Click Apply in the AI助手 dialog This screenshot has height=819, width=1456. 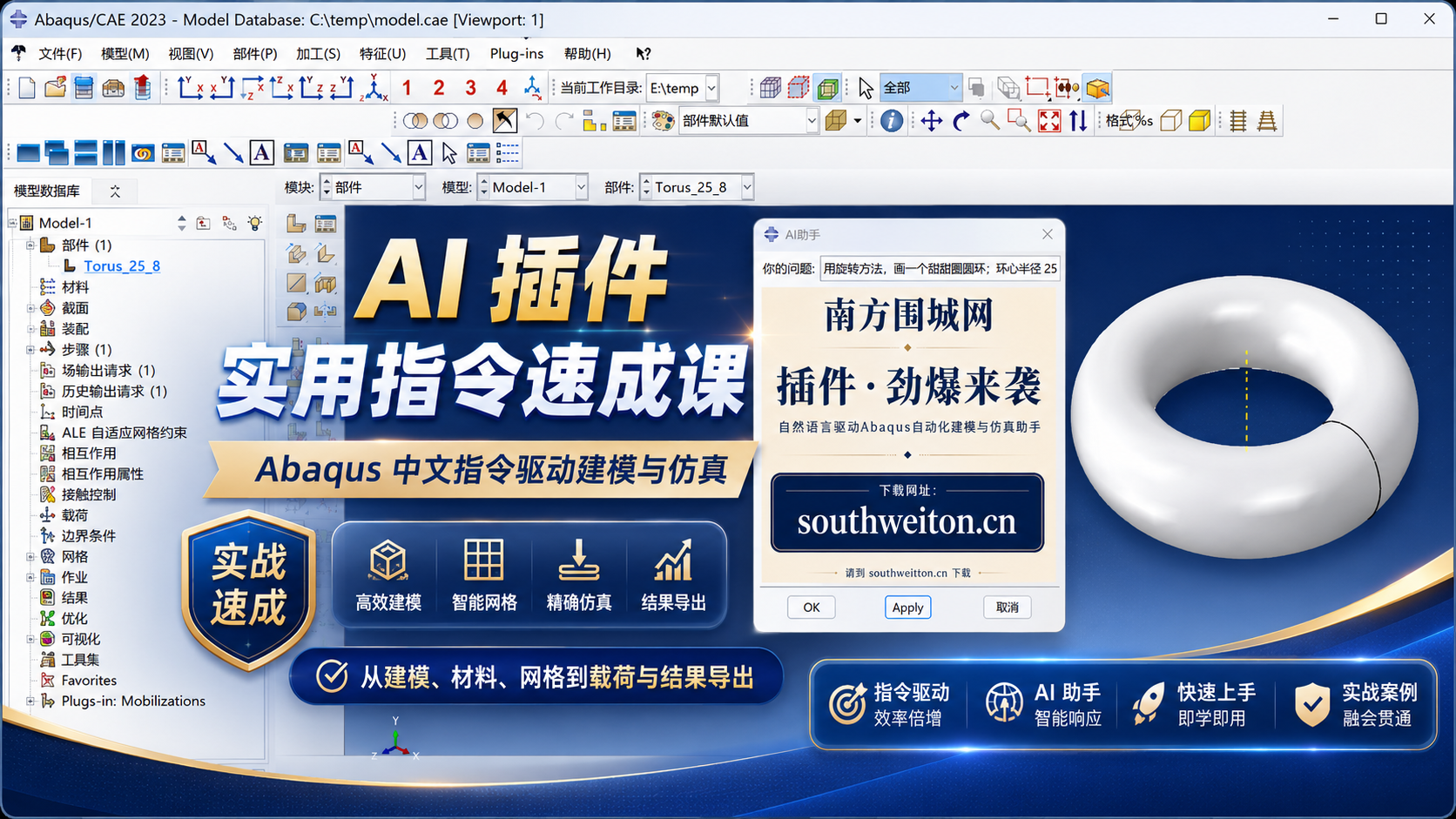coord(907,608)
